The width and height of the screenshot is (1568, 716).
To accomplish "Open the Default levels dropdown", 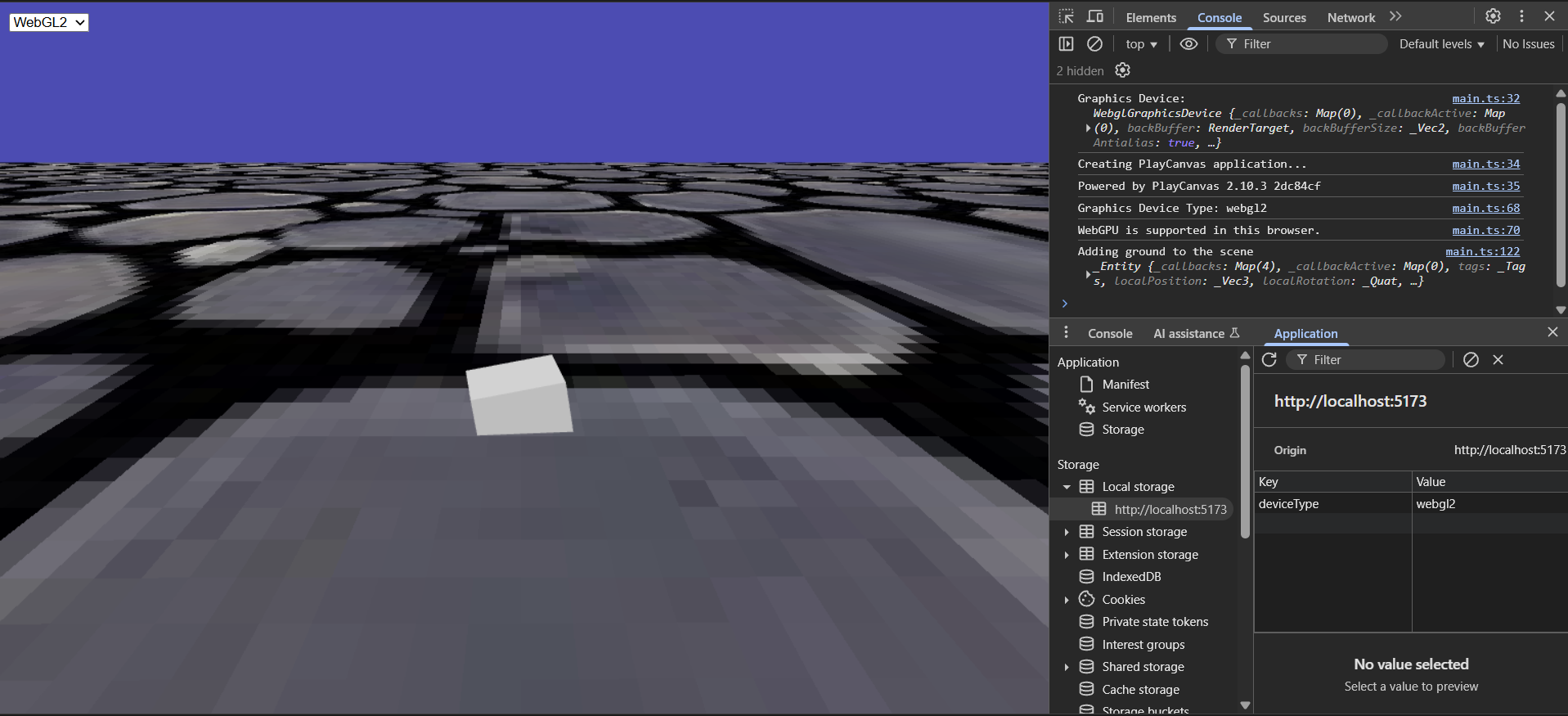I will click(x=1441, y=44).
